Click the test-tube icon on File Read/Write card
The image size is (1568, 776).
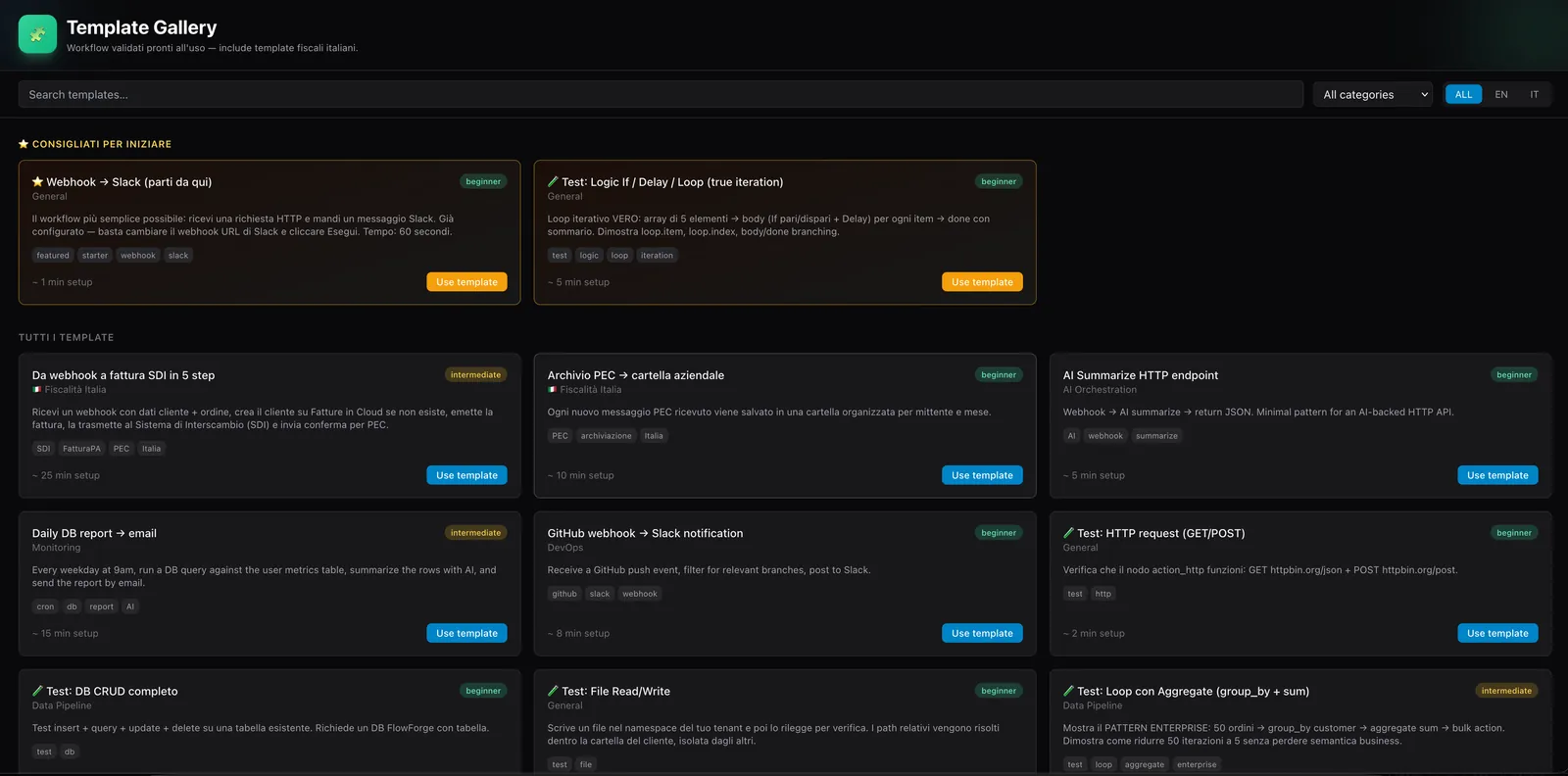(x=553, y=691)
